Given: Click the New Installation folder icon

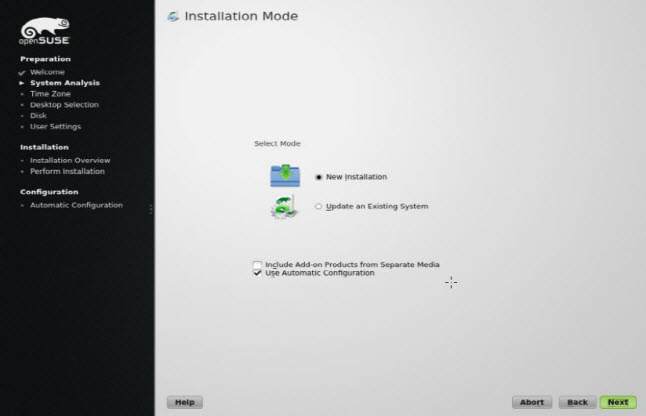Looking at the screenshot, I should 285,175.
